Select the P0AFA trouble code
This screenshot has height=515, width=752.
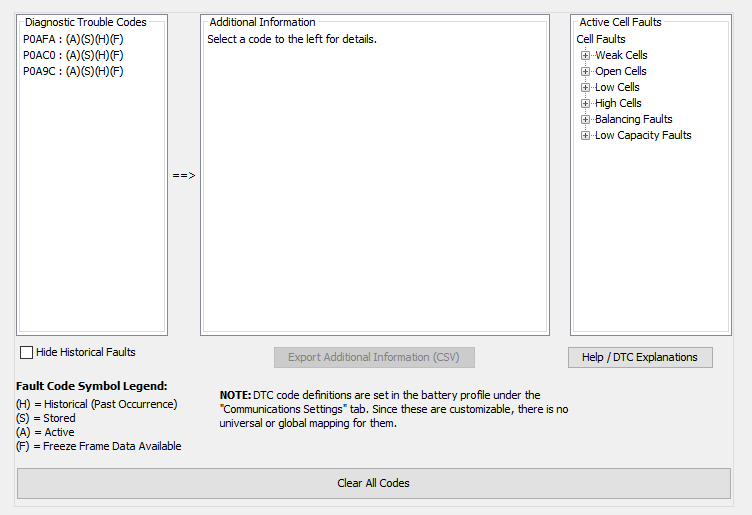coord(73,39)
